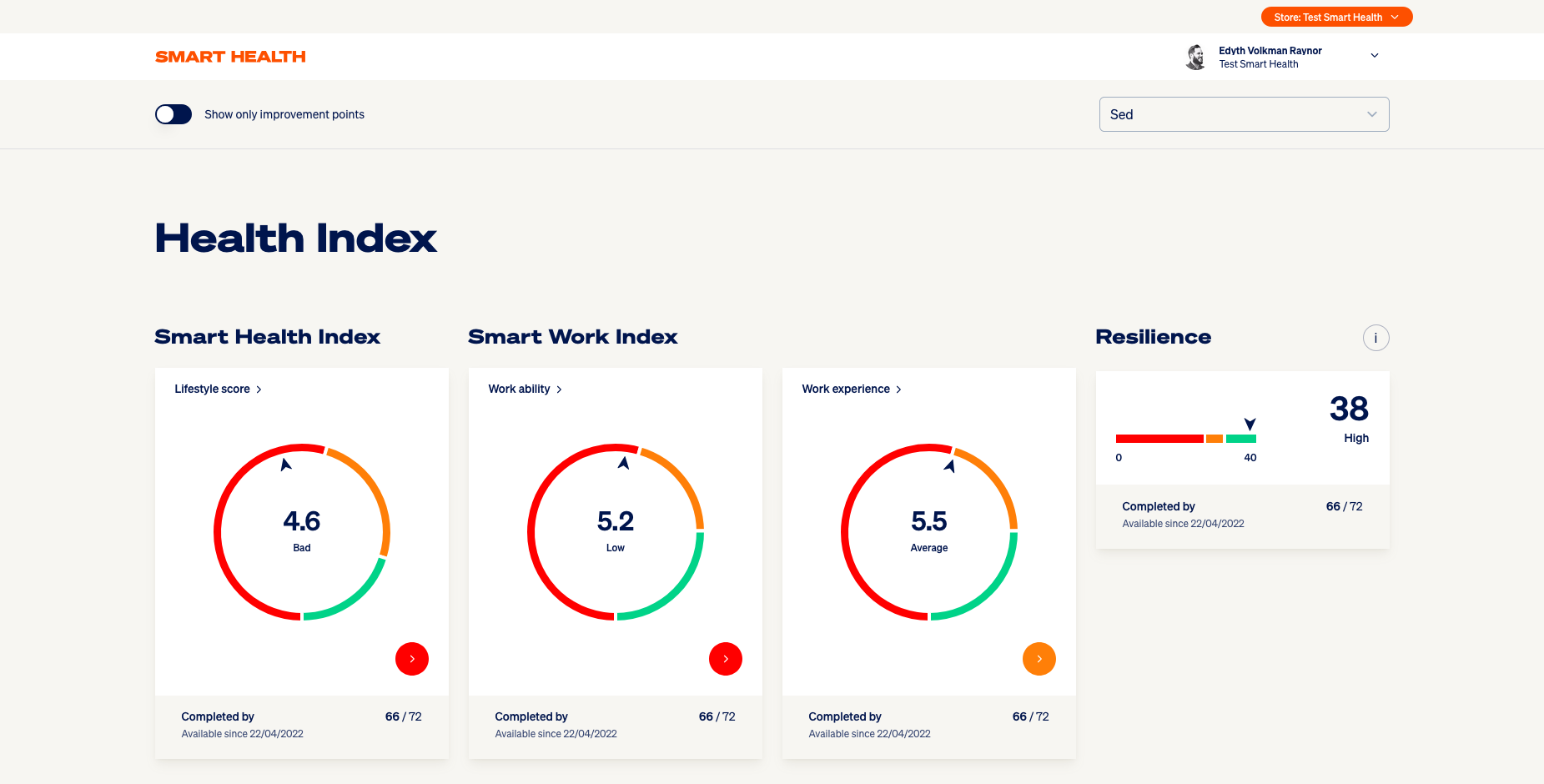Viewport: 1544px width, 784px height.
Task: Switch the improvement points switch on
Action: pos(173,114)
